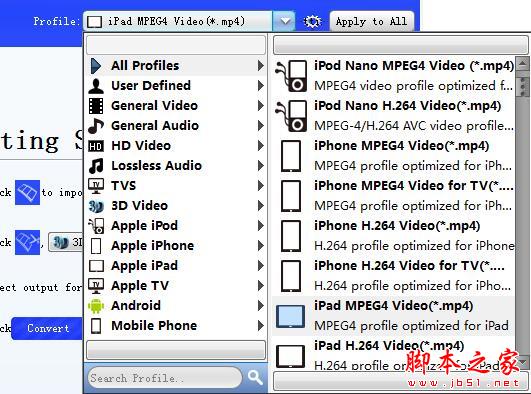Open the Profile dropdown arrow
Screen dimensions: 531x394
pos(284,21)
